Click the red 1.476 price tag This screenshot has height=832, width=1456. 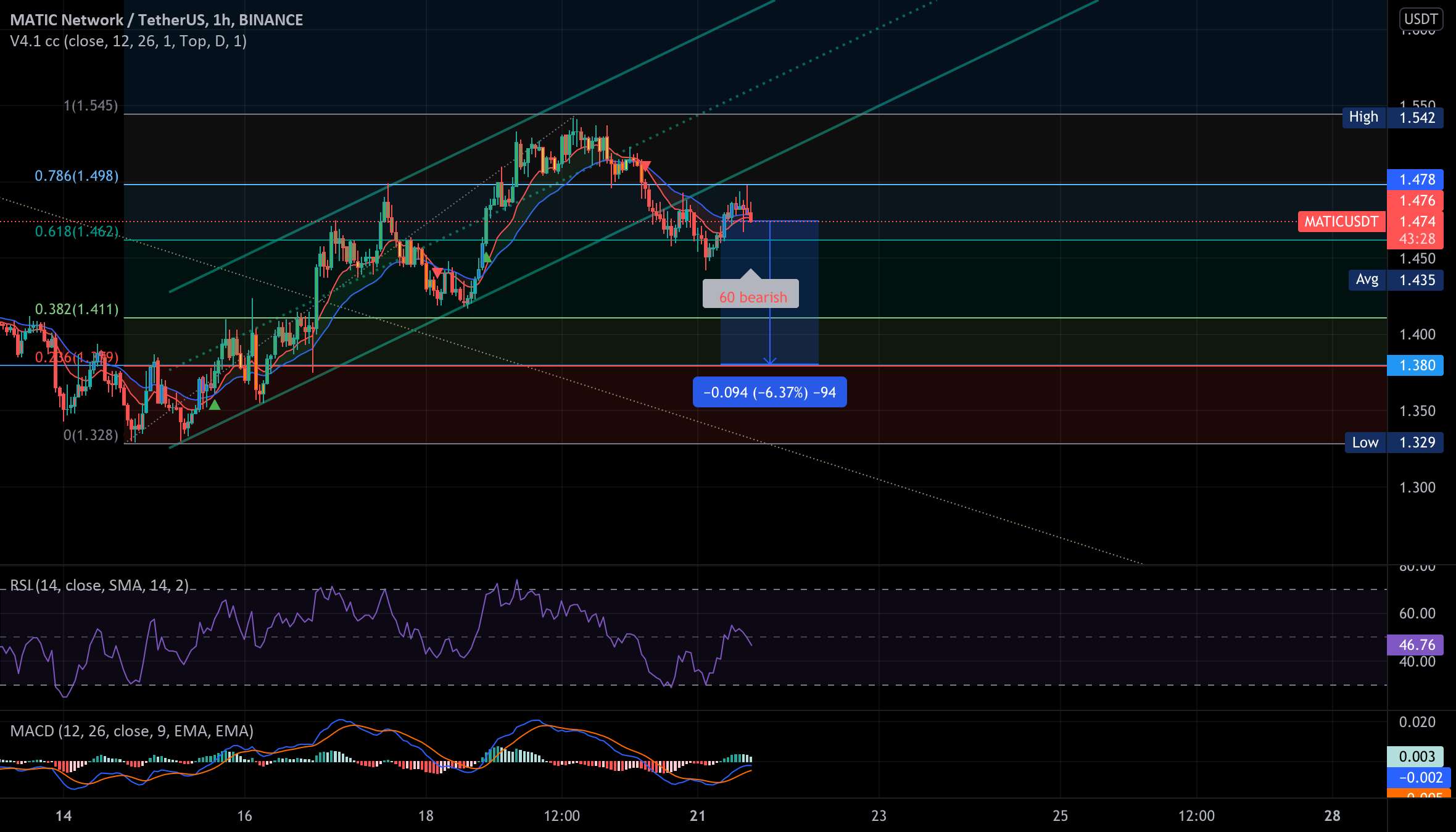click(1415, 201)
